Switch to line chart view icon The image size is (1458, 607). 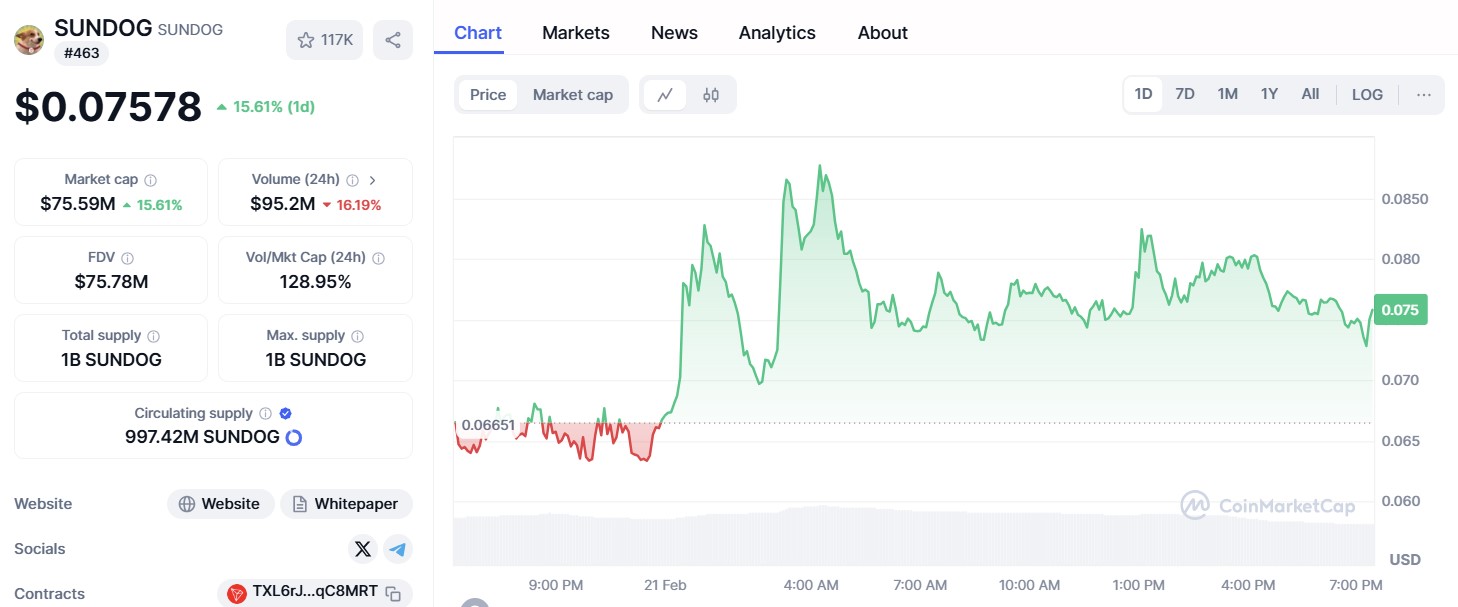pyautogui.click(x=665, y=95)
